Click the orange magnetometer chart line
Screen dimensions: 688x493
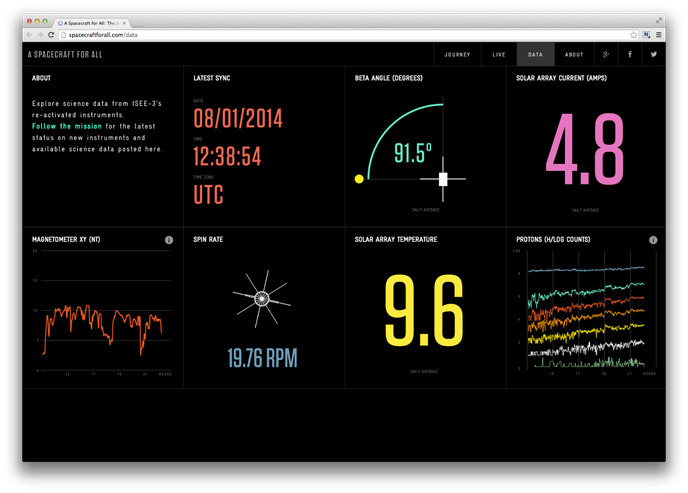click(x=90, y=318)
